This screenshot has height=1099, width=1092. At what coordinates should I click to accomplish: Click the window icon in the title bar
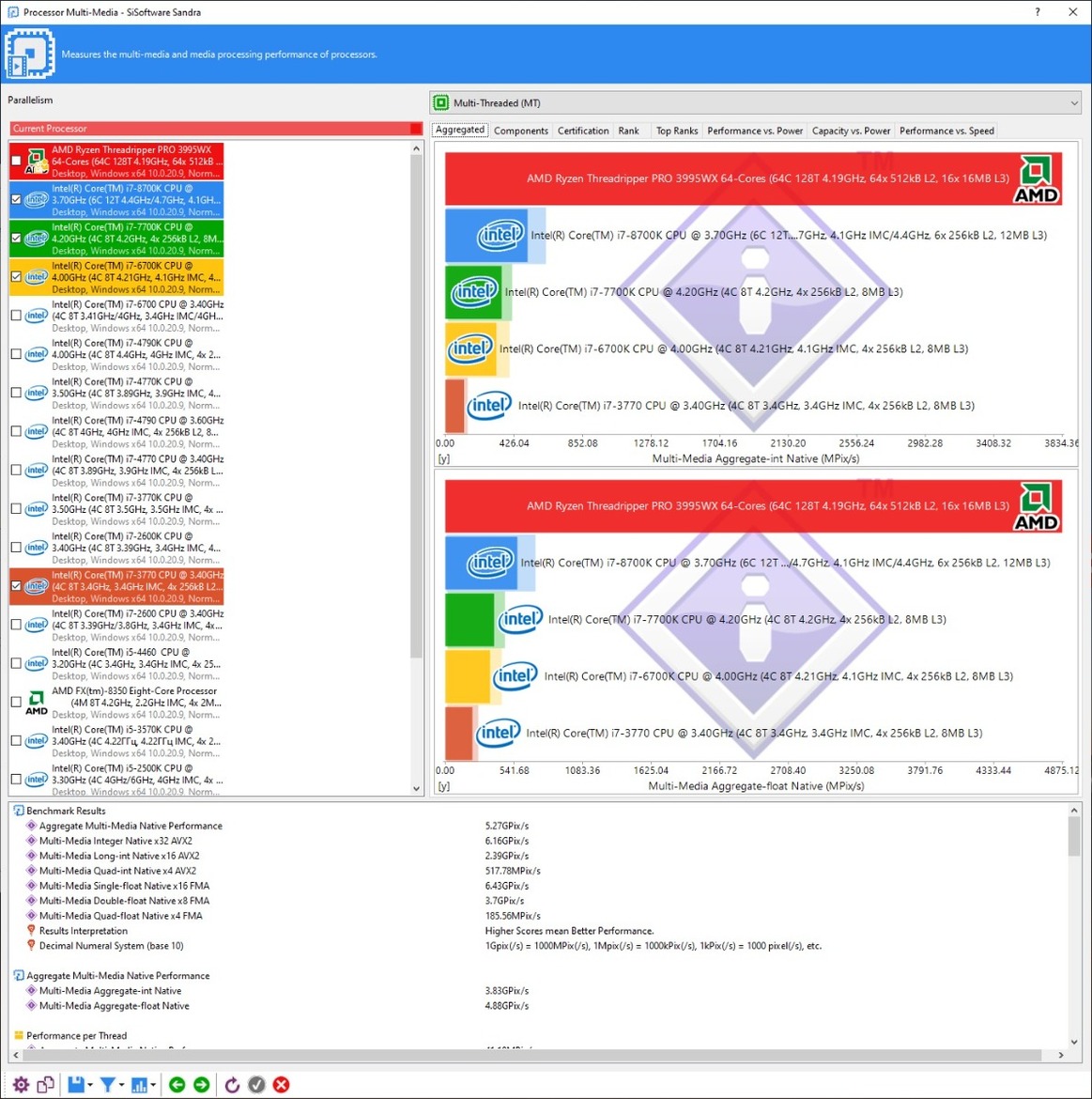12,12
